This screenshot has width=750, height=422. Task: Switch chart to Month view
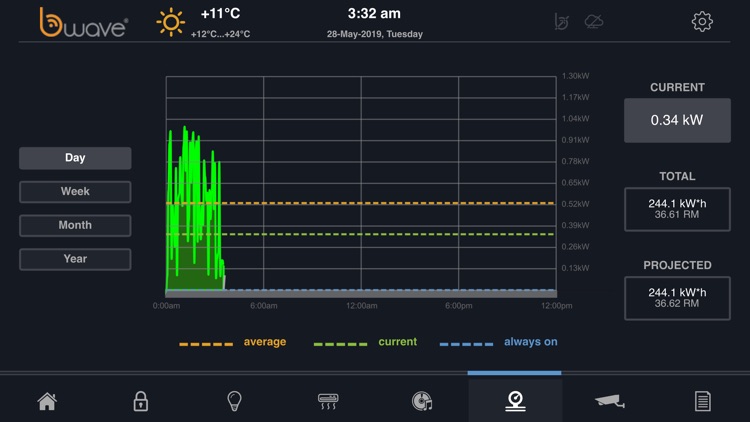pos(75,225)
